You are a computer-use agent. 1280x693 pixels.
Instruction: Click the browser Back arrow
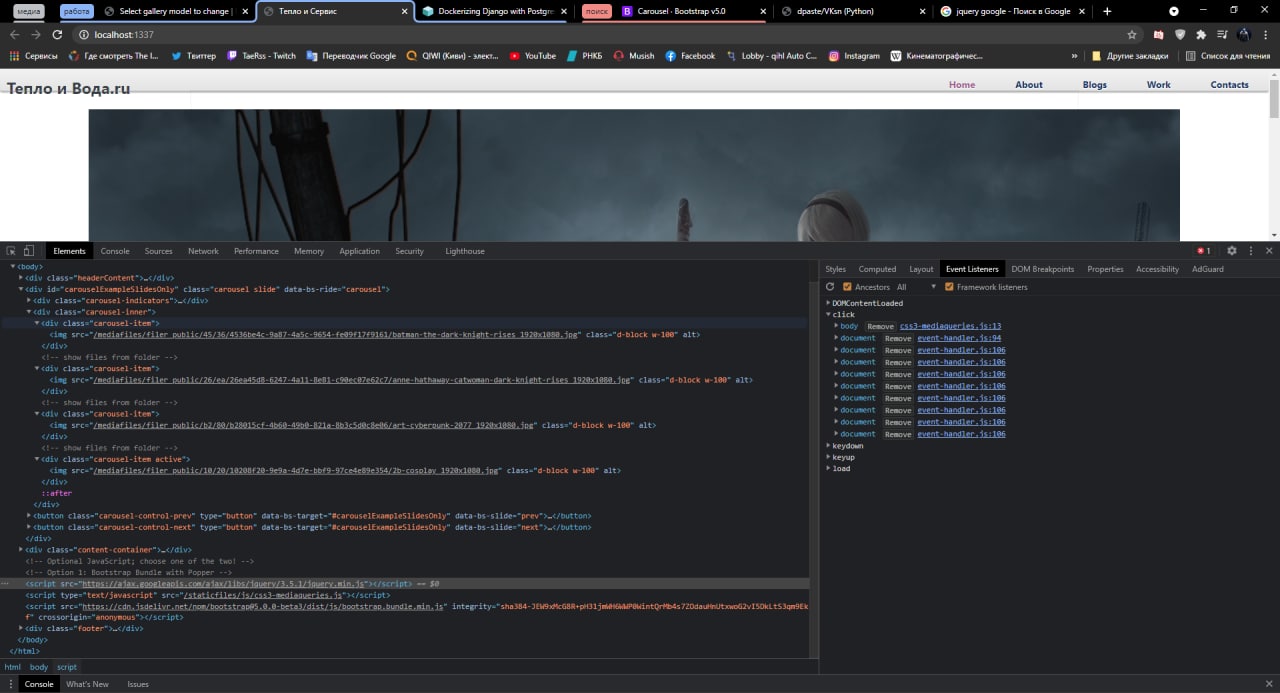pos(14,34)
